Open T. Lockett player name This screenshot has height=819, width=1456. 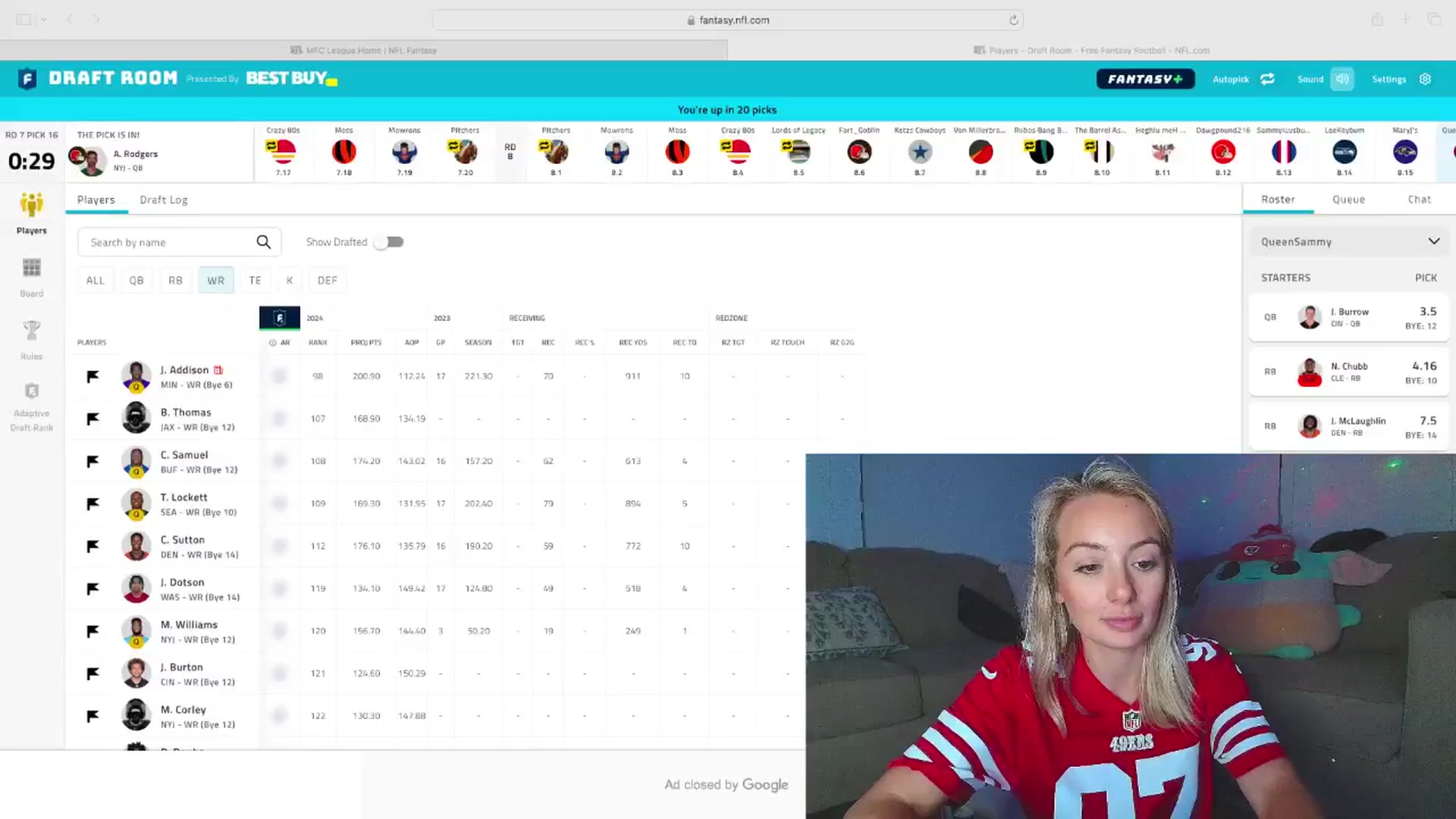click(184, 497)
